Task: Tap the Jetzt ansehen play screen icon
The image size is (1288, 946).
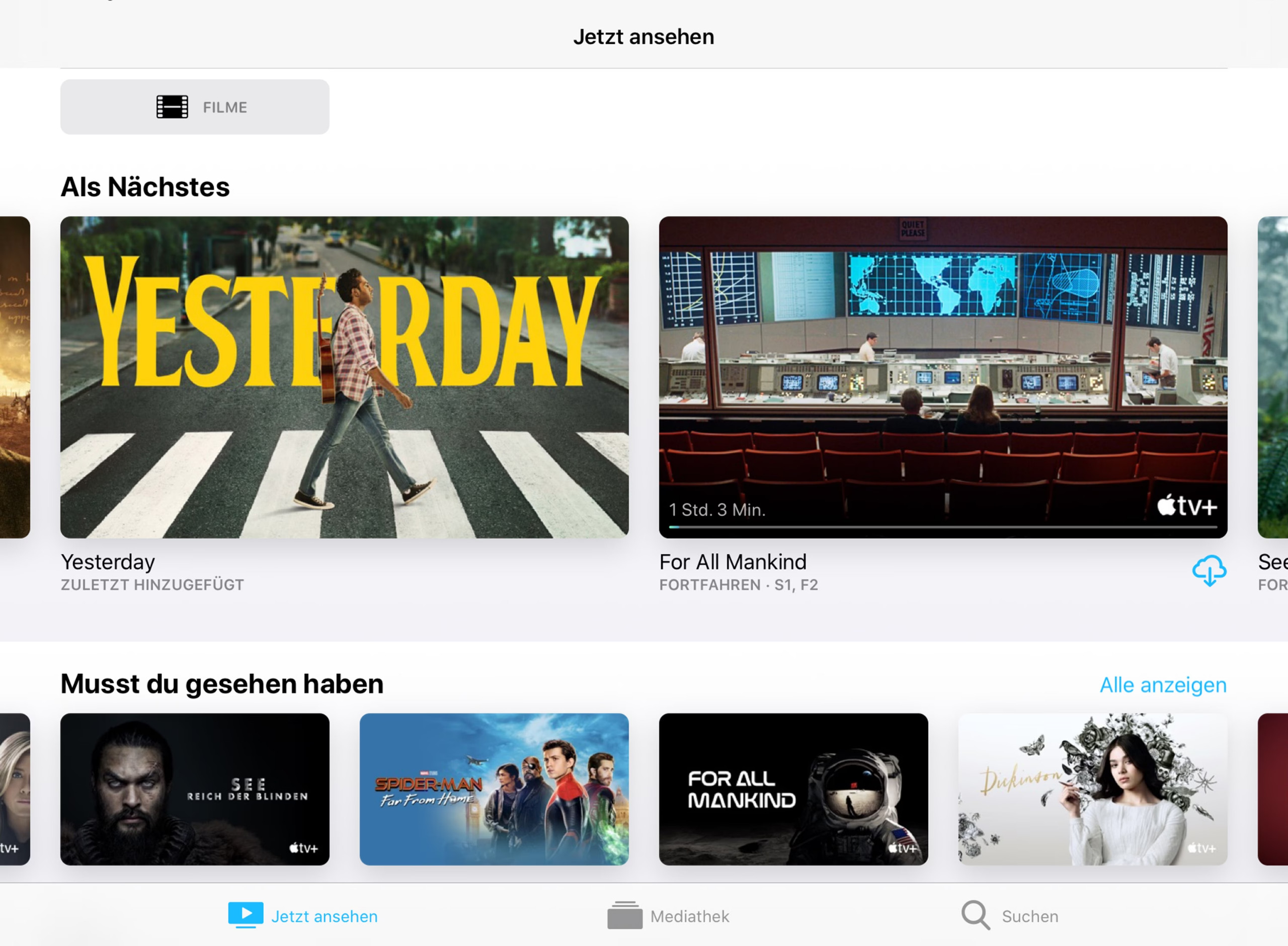Action: tap(246, 915)
